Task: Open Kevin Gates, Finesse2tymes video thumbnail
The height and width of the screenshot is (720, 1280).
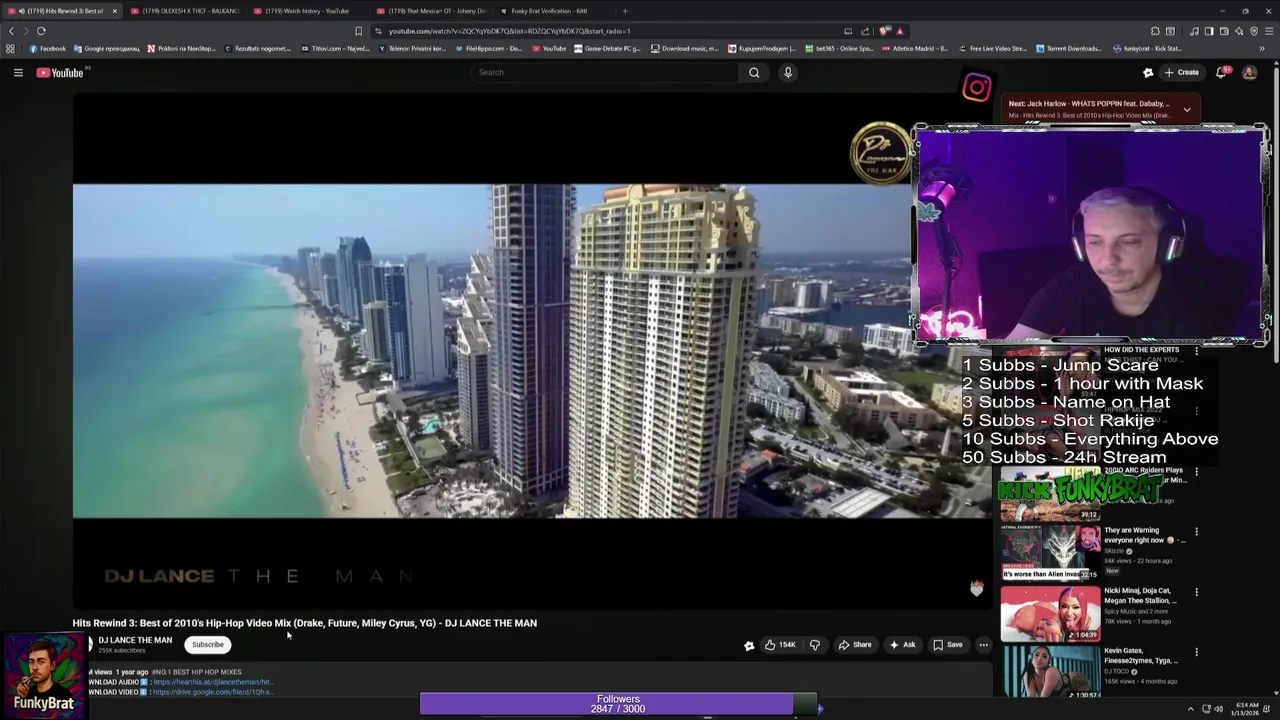Action: pyautogui.click(x=1050, y=672)
